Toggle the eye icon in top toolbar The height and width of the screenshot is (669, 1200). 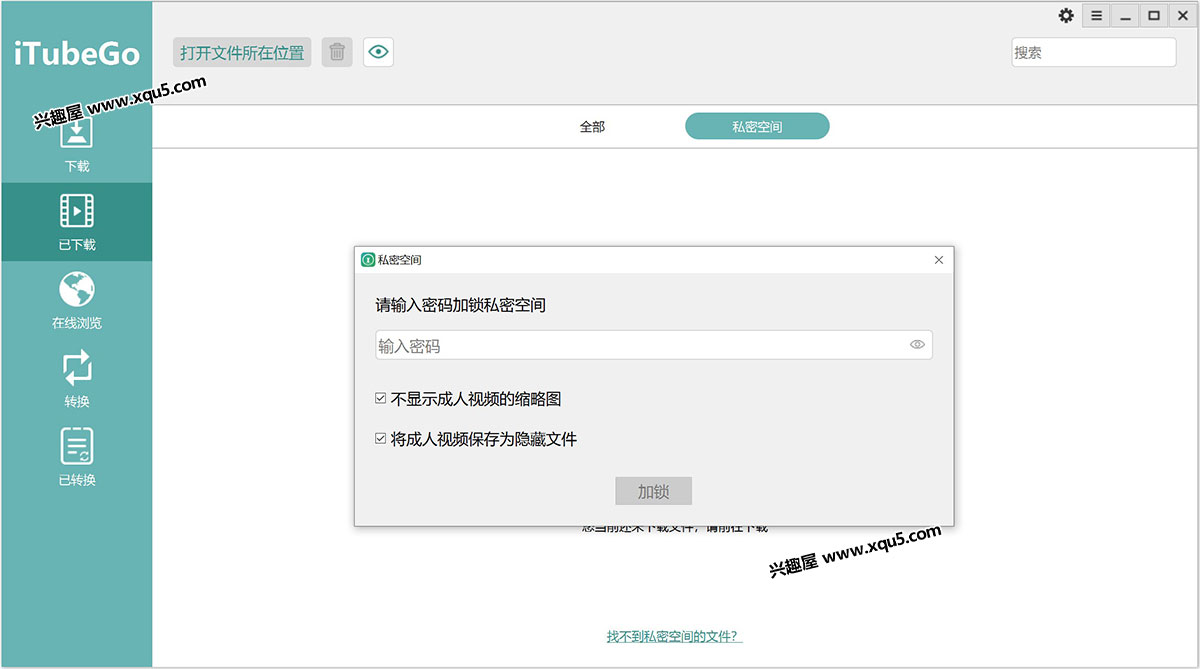[x=378, y=52]
